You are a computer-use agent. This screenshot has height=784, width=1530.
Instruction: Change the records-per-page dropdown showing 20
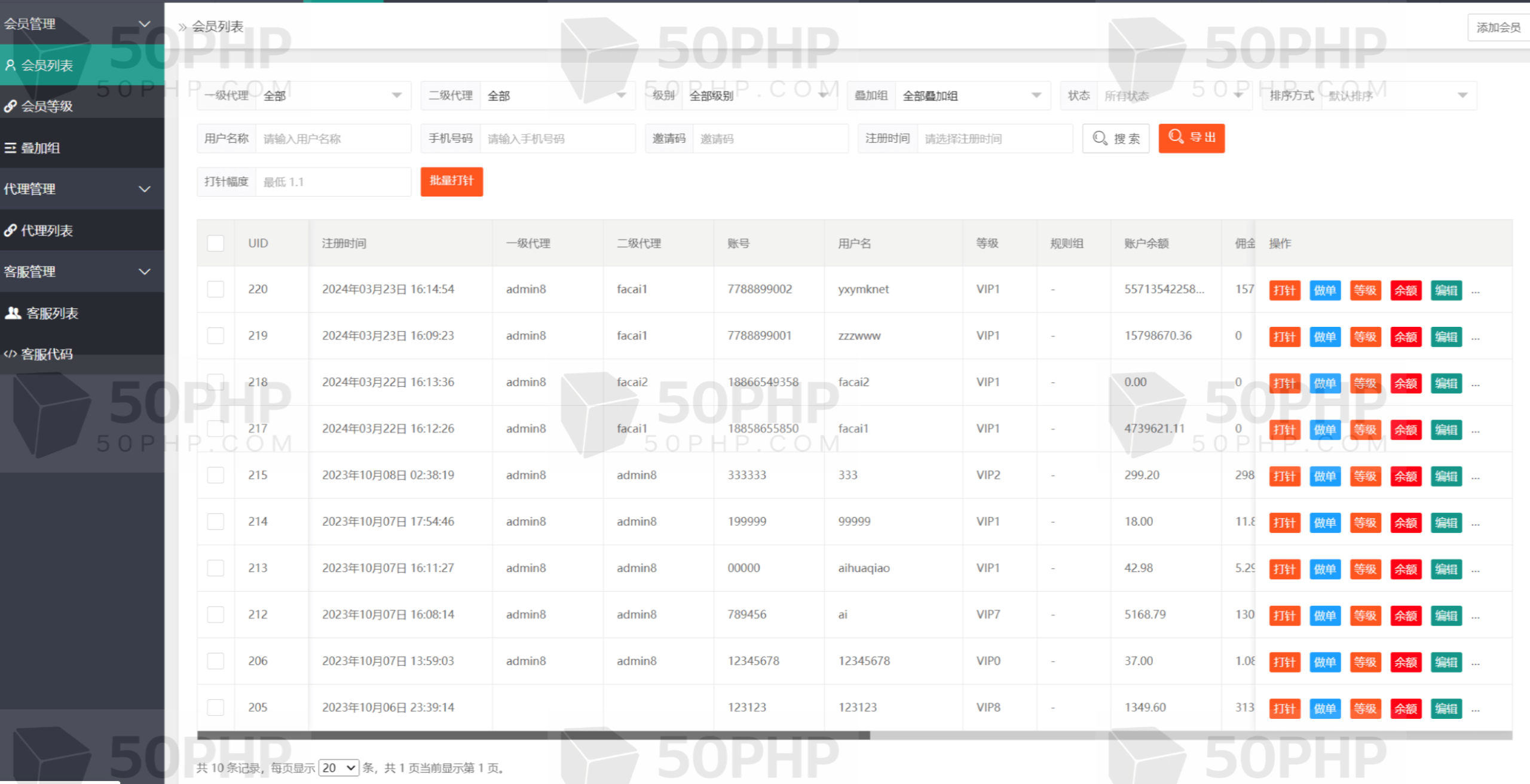pos(338,768)
